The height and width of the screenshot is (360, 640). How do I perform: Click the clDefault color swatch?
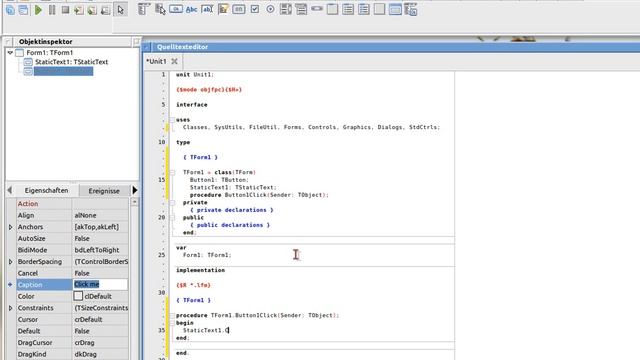click(78, 296)
